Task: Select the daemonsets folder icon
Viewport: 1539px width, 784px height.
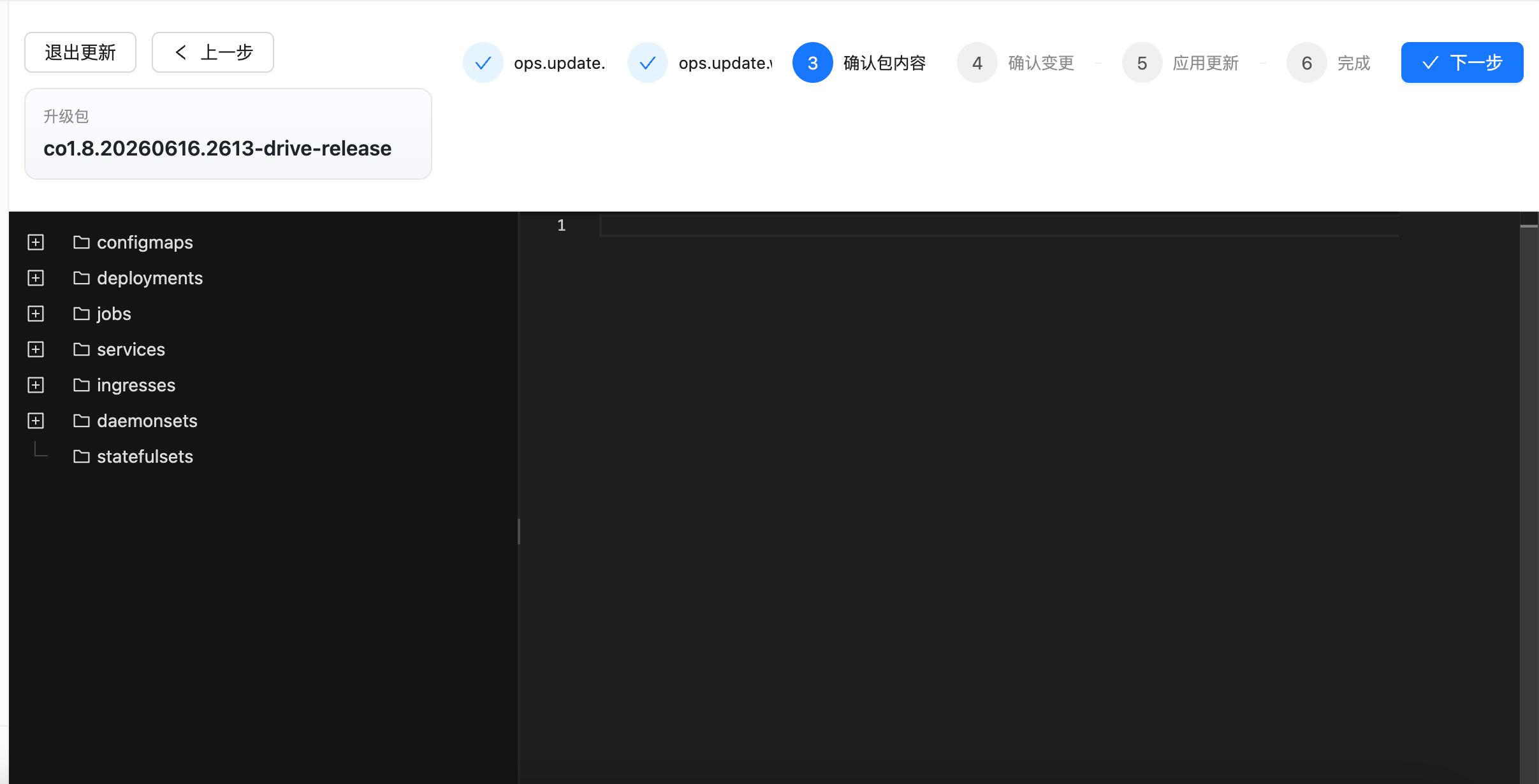Action: 82,421
